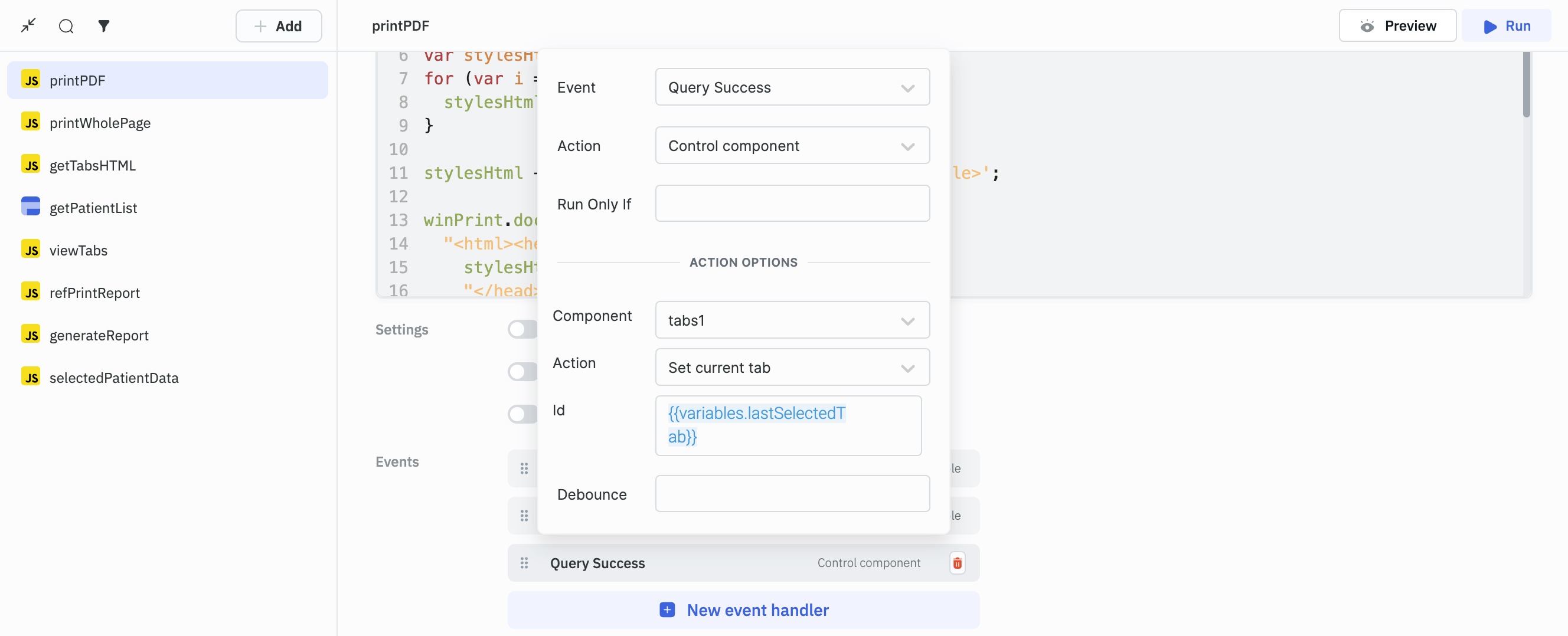Open the generateReport query
This screenshot has width=1568, height=636.
(99, 335)
